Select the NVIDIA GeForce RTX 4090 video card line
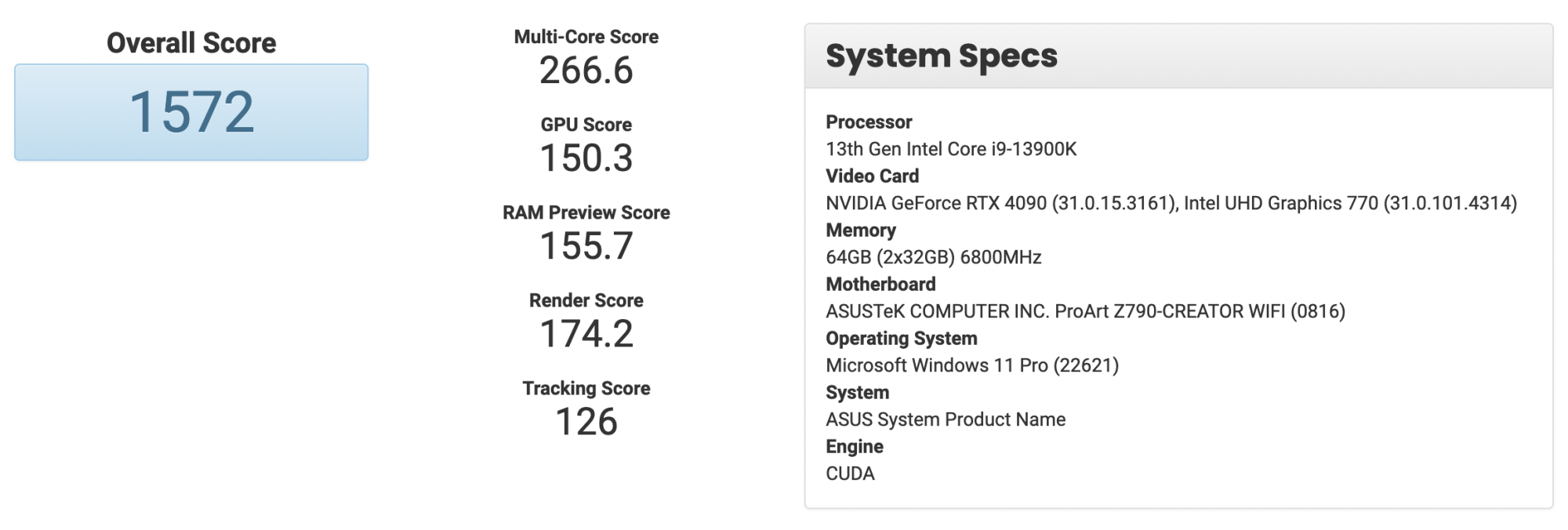 [x=1171, y=203]
